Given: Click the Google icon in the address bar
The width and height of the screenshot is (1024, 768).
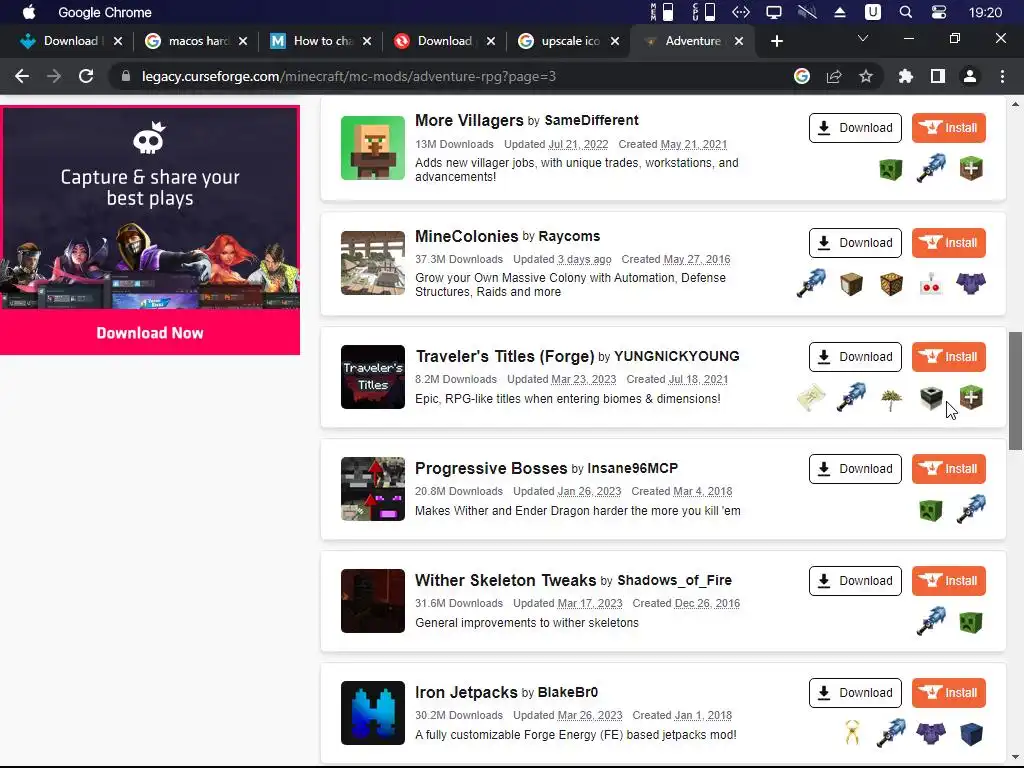Looking at the screenshot, I should click(x=802, y=76).
